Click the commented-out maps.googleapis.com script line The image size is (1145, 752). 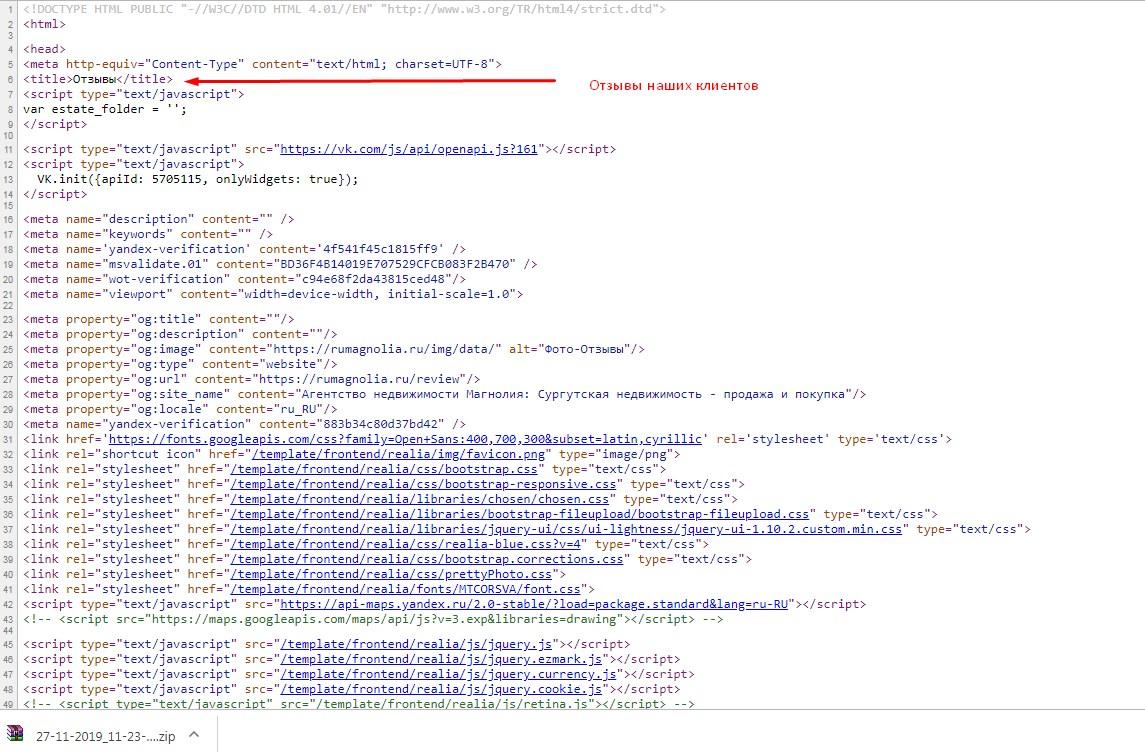coord(373,619)
